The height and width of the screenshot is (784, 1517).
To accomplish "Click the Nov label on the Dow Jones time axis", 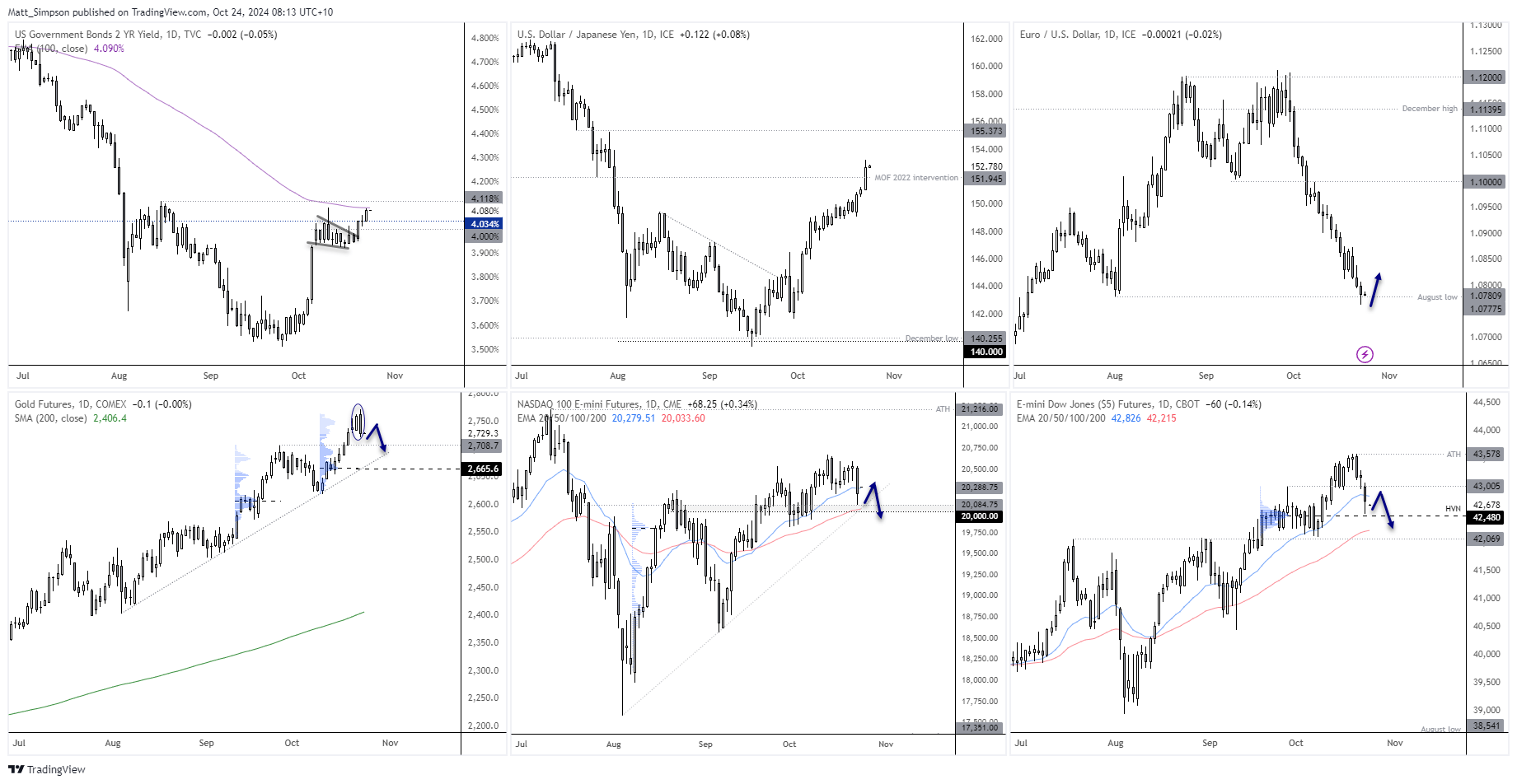I will click(1395, 743).
